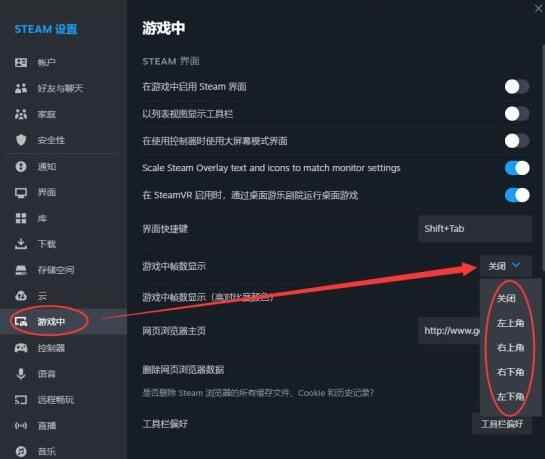
Task: Expand the 游戏中帧数显示 dropdown showing 关闭
Action: coord(506,266)
